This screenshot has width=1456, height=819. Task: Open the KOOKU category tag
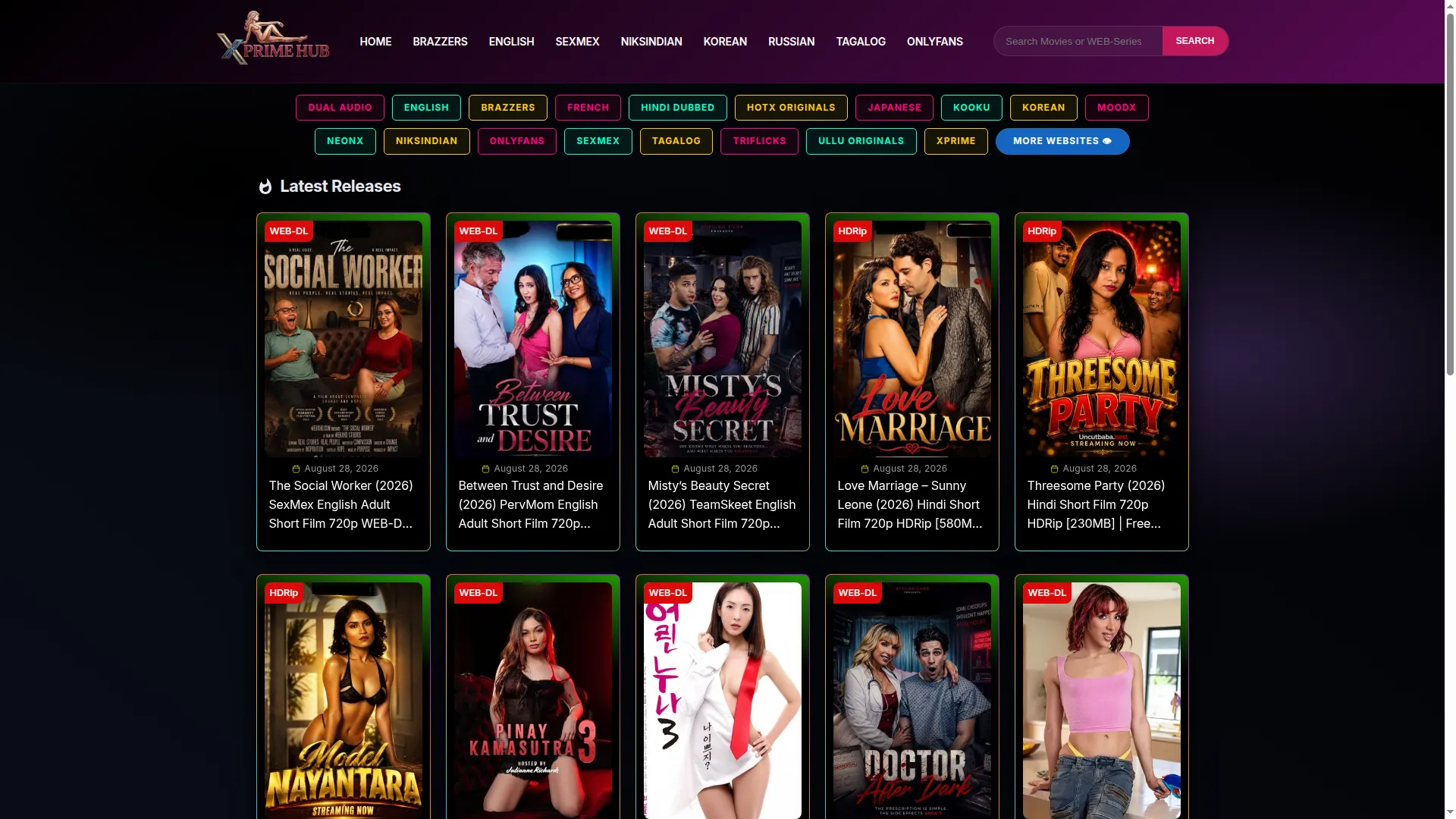pos(971,108)
